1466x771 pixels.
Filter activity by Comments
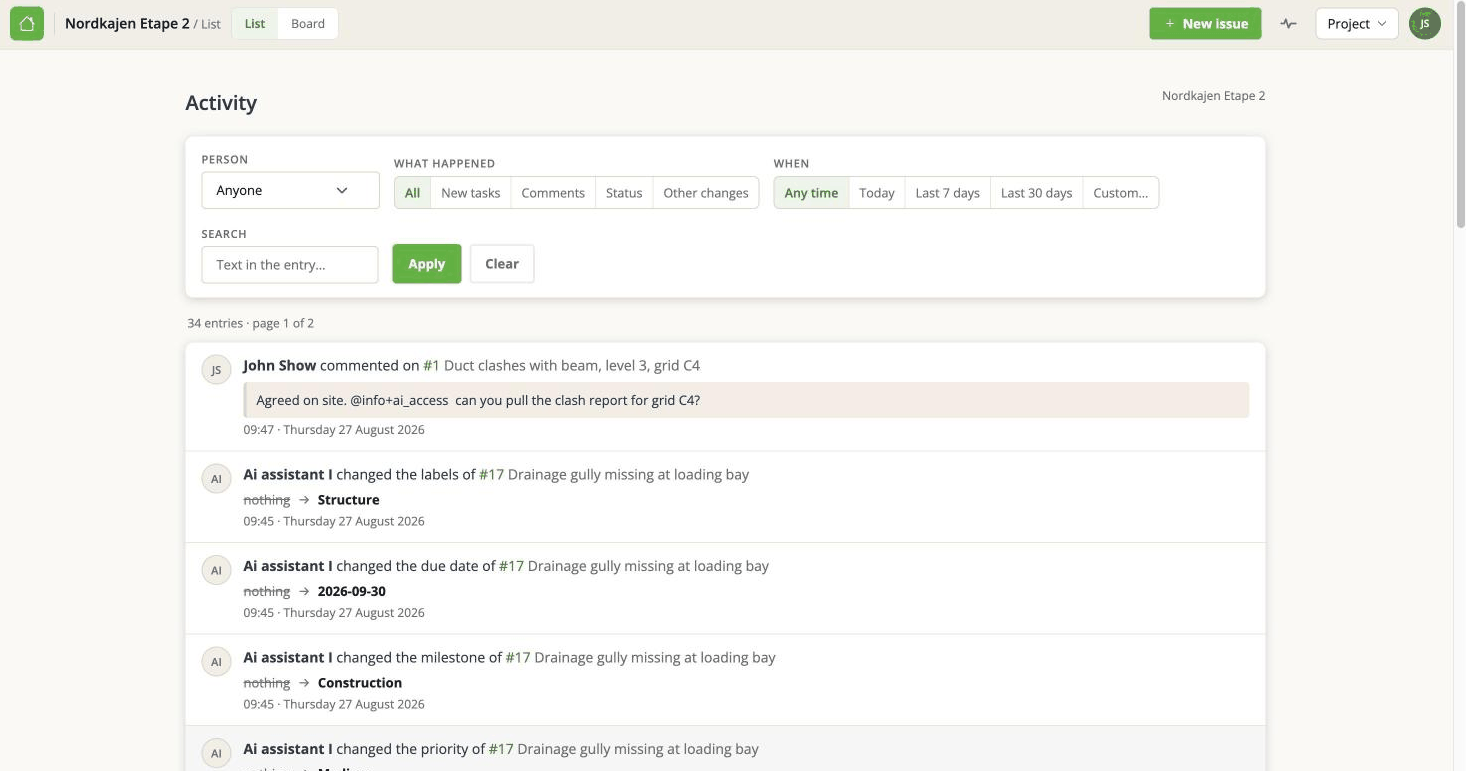click(553, 193)
